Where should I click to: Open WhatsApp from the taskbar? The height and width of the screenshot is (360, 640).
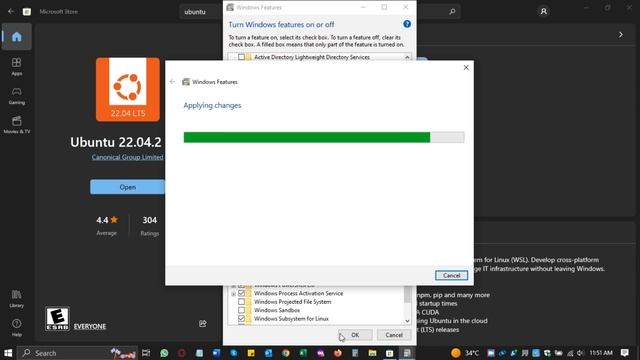point(164,353)
